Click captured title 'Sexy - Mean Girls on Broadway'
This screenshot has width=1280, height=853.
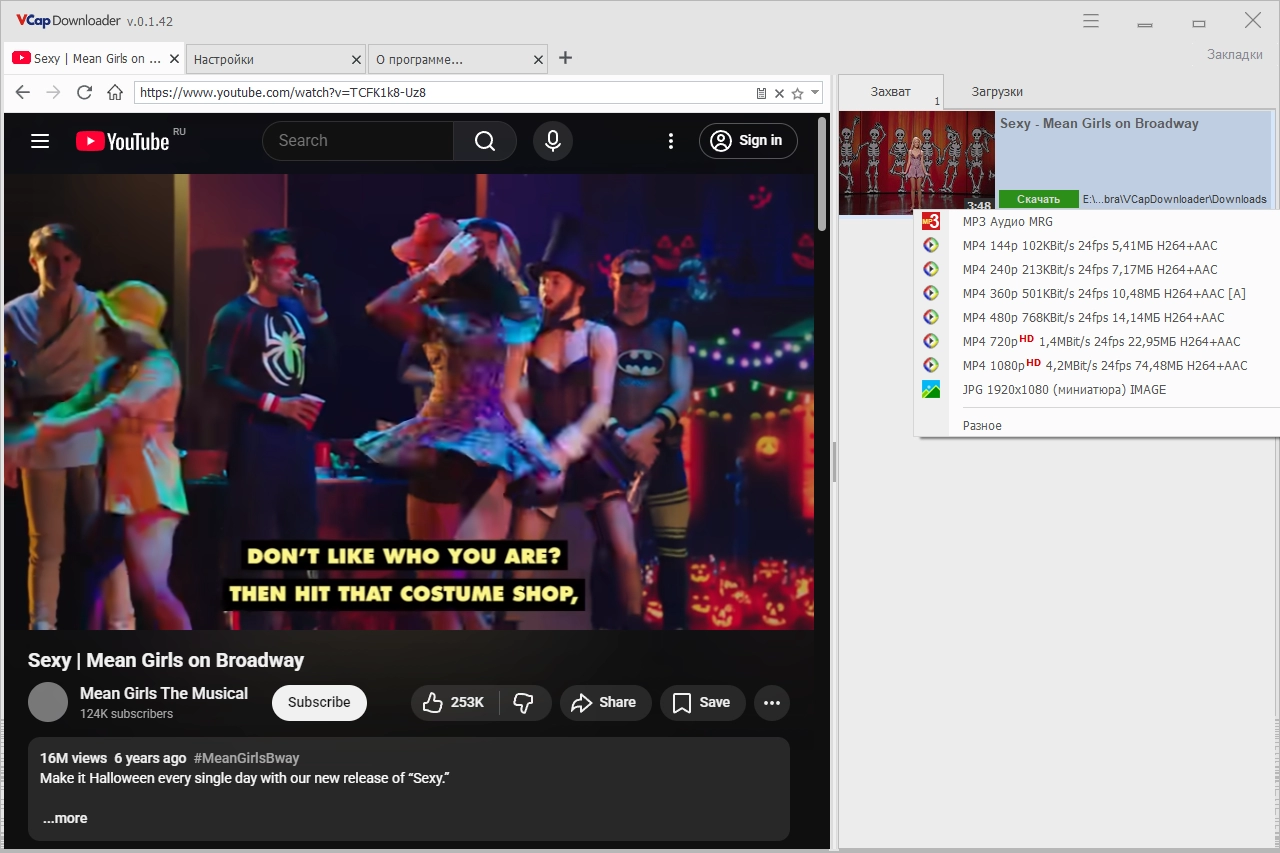point(1099,124)
